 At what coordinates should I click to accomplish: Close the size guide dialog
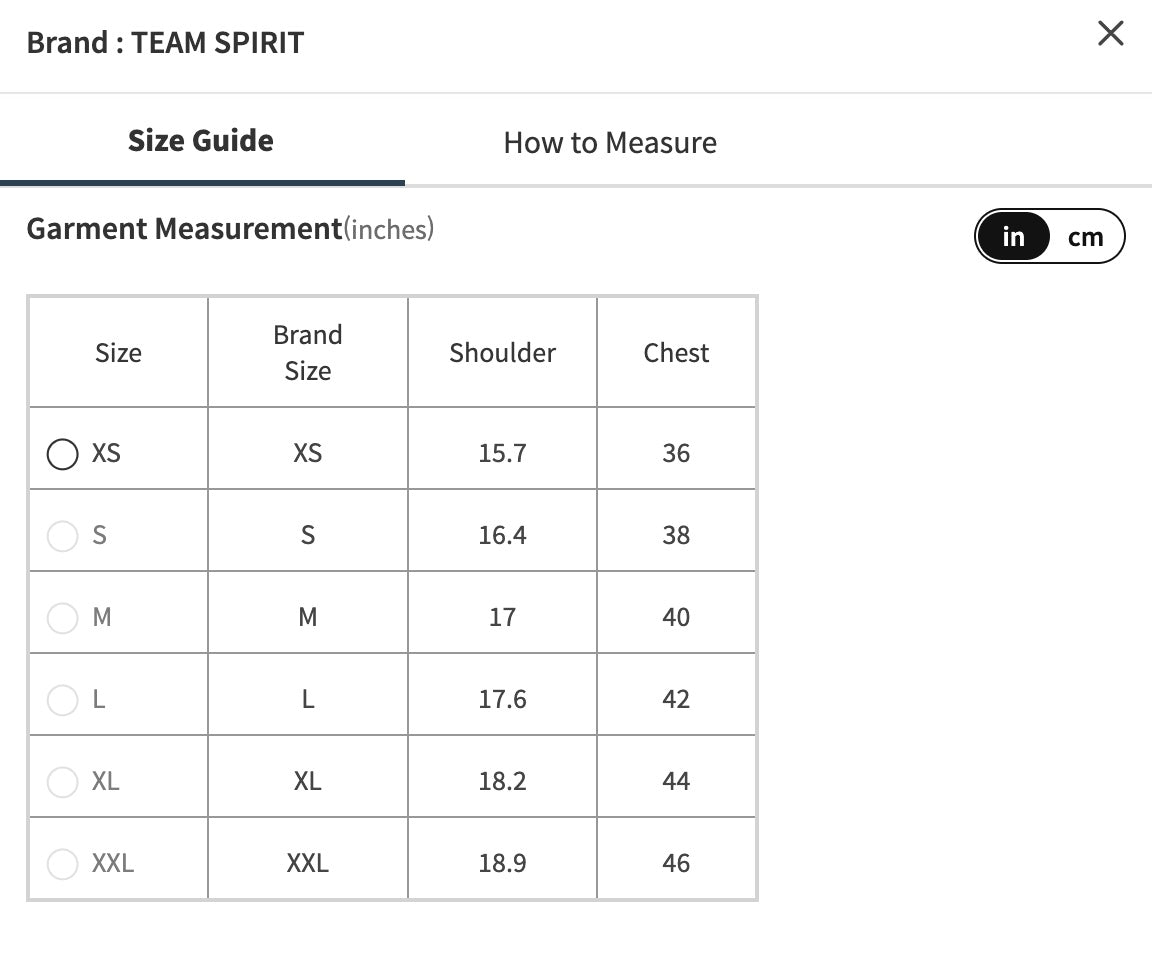[1110, 33]
